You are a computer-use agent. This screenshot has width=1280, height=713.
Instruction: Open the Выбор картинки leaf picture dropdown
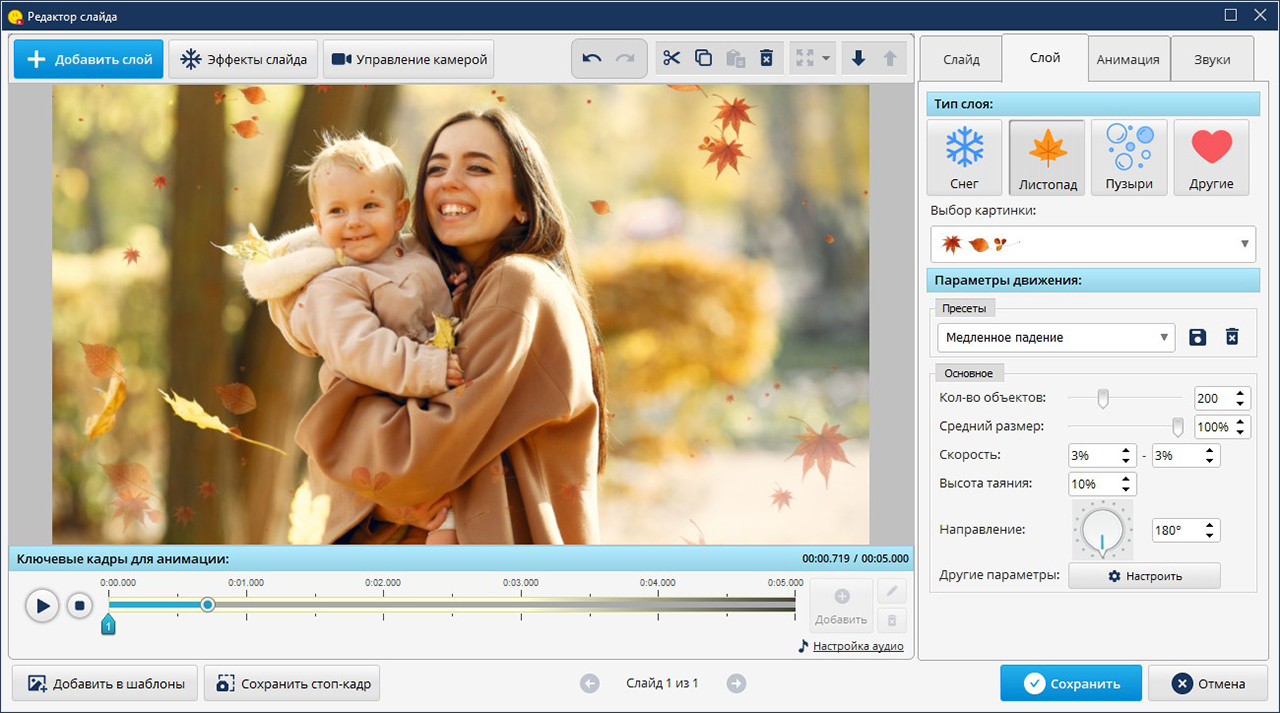pos(1093,244)
